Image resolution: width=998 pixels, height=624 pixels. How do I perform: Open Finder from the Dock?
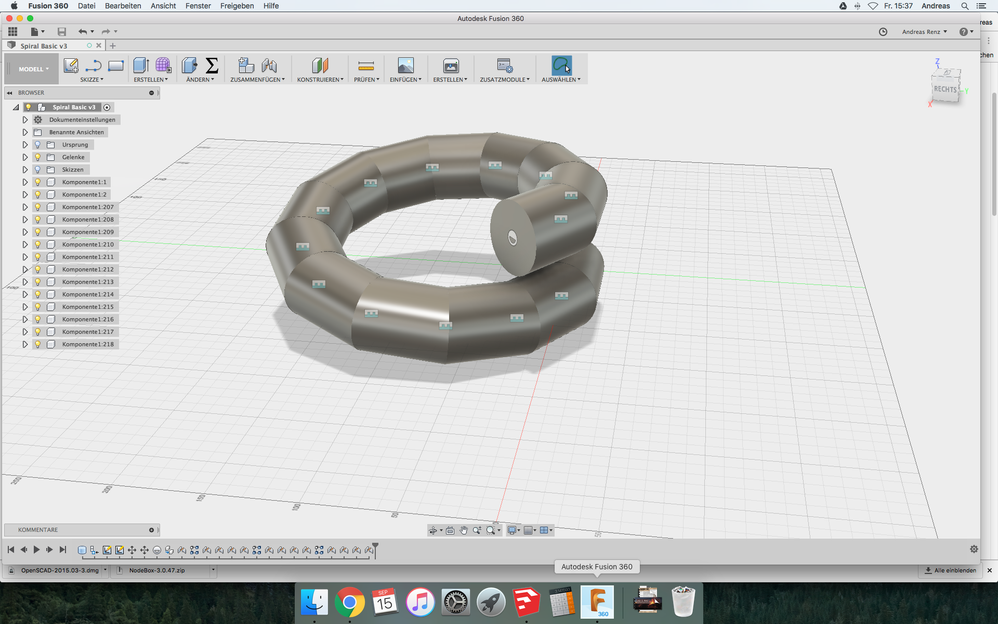click(314, 602)
